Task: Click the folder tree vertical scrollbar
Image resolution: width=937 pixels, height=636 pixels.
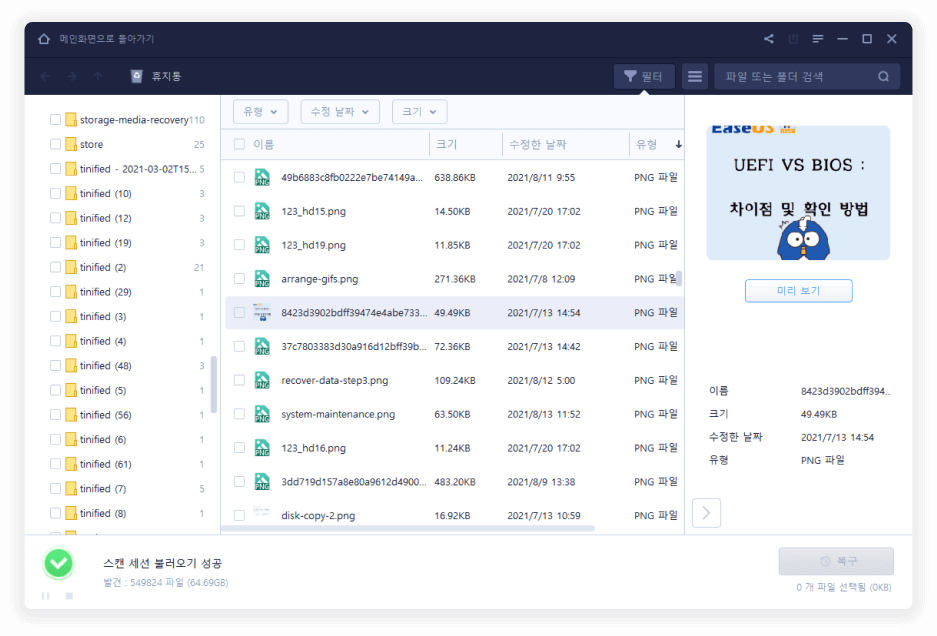Action: (213, 386)
